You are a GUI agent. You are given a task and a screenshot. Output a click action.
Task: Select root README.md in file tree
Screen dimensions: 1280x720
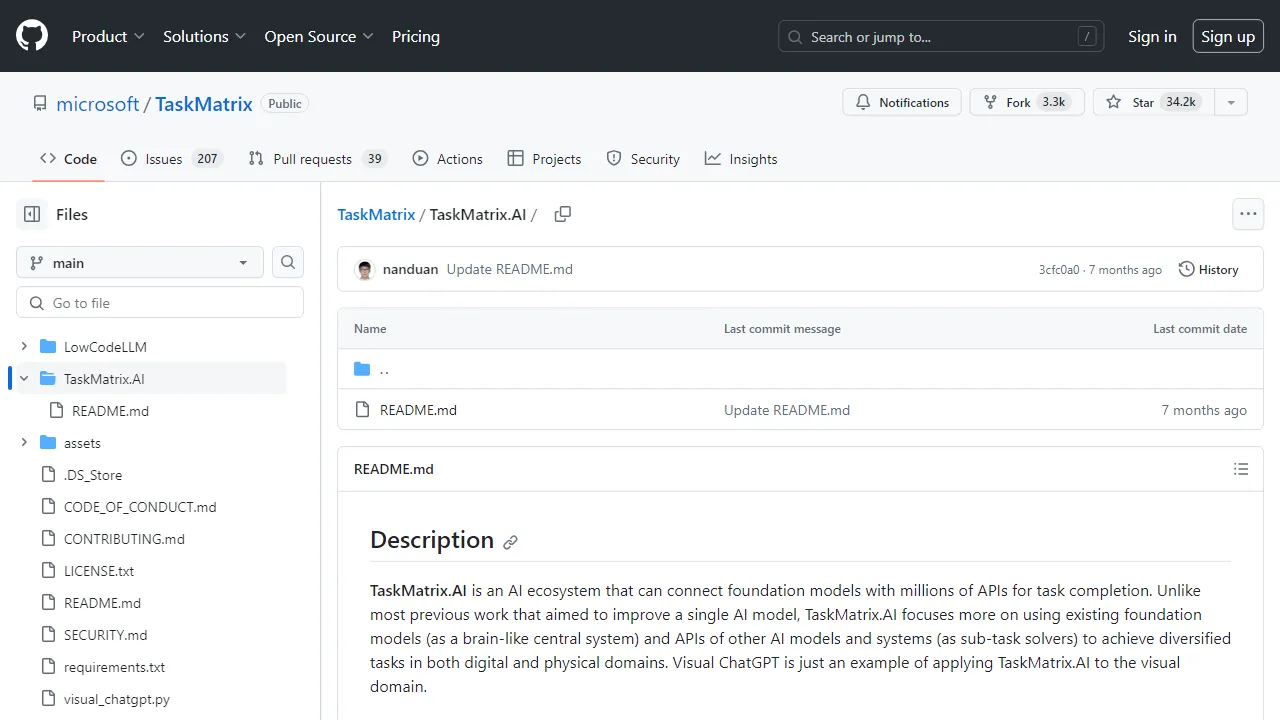pos(102,603)
